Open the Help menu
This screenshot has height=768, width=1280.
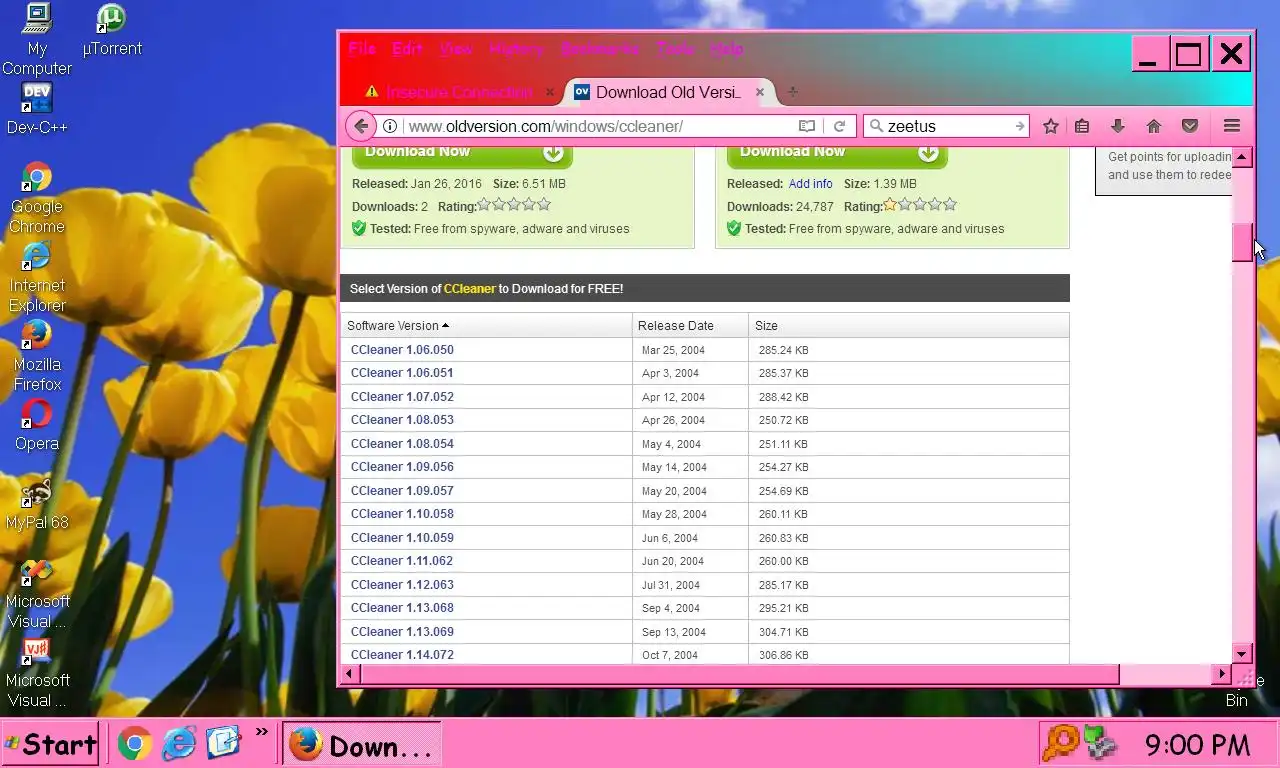tap(727, 49)
